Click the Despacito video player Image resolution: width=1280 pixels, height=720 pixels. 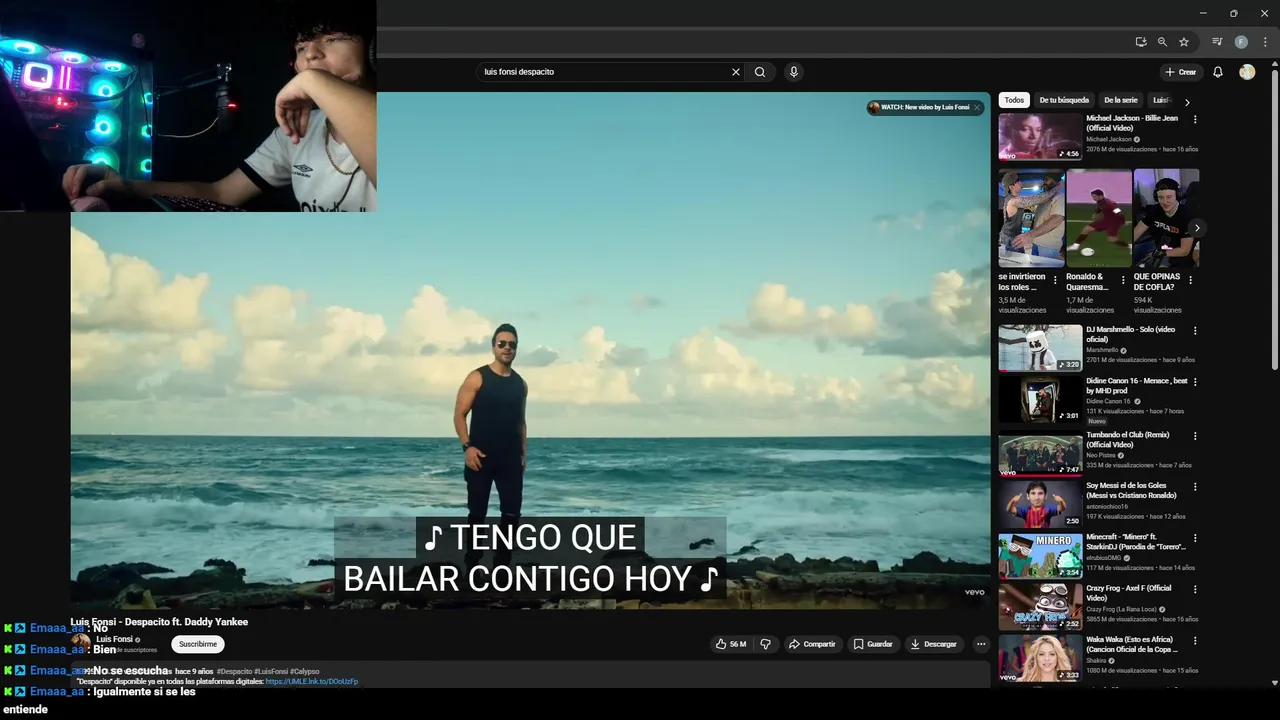530,350
